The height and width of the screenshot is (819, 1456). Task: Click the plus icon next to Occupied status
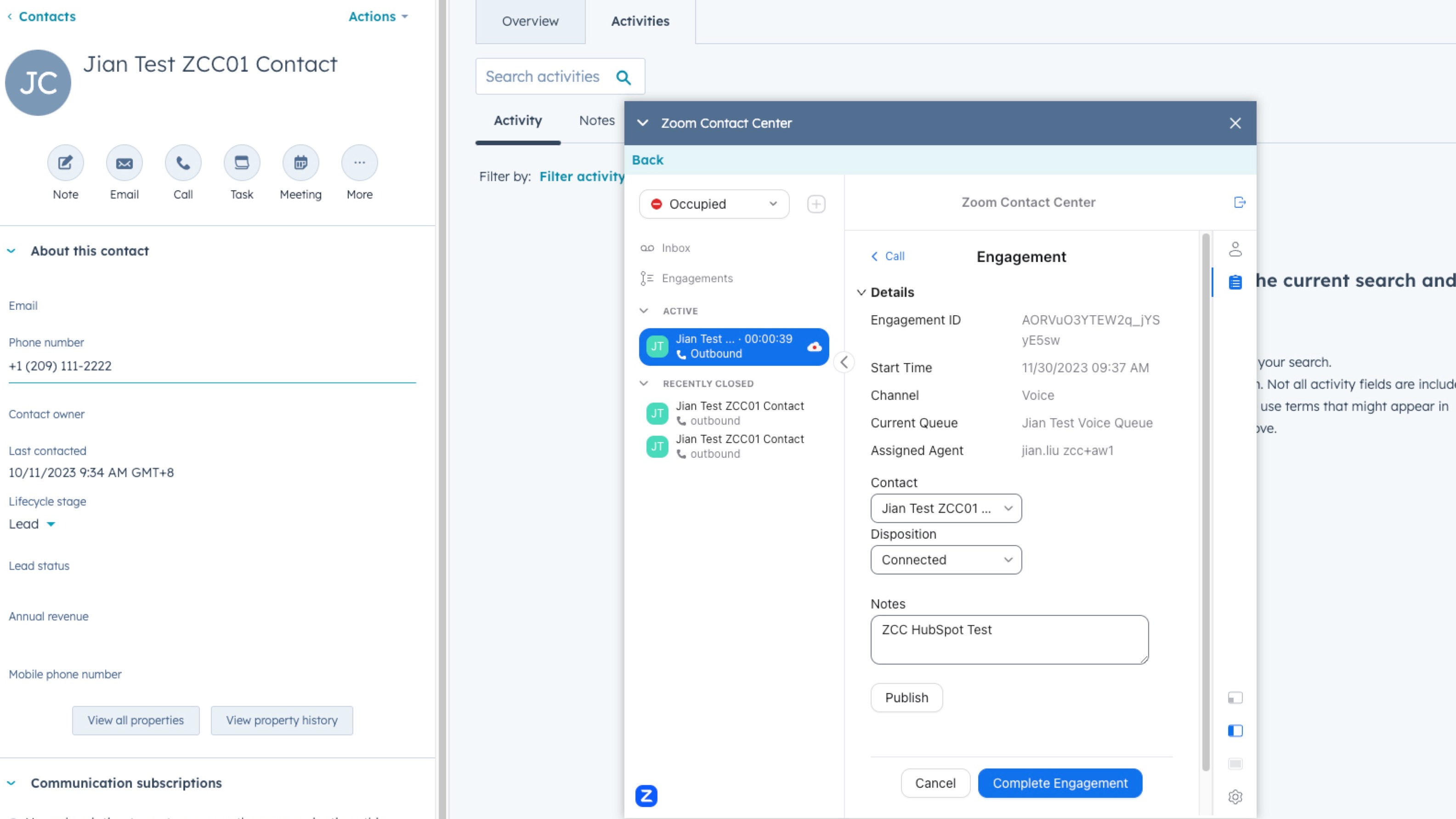point(816,204)
